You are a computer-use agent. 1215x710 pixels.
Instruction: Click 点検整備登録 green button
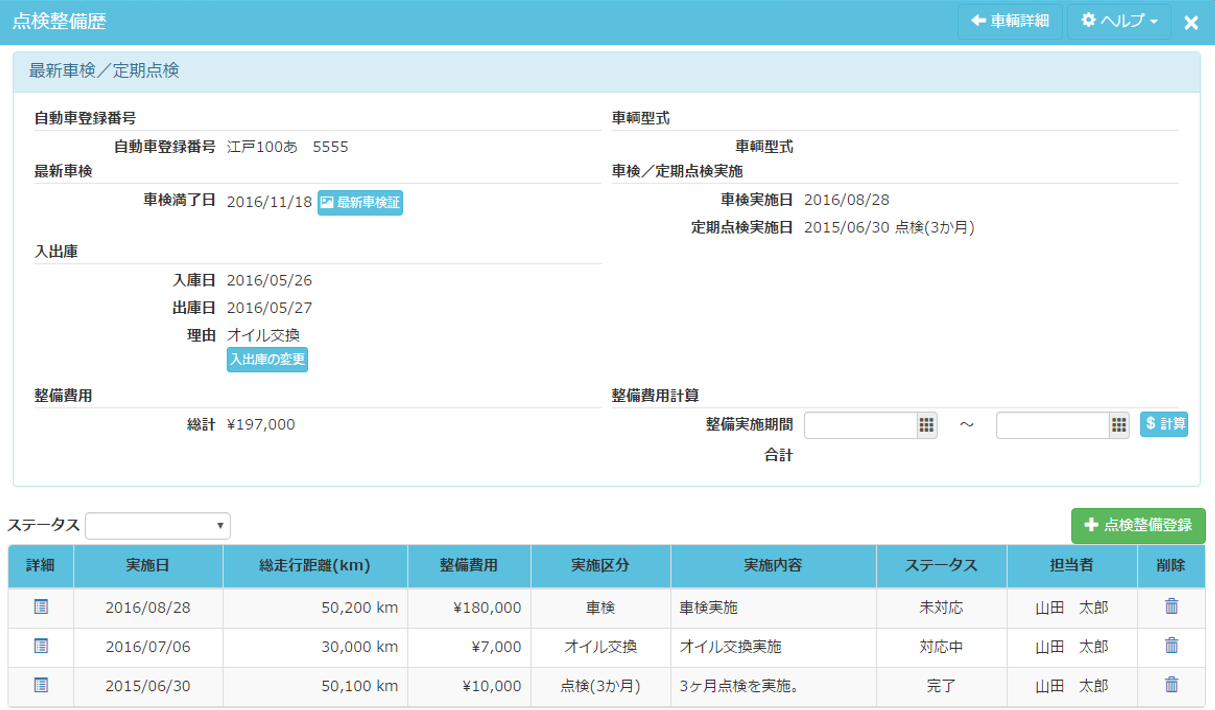(x=1138, y=525)
